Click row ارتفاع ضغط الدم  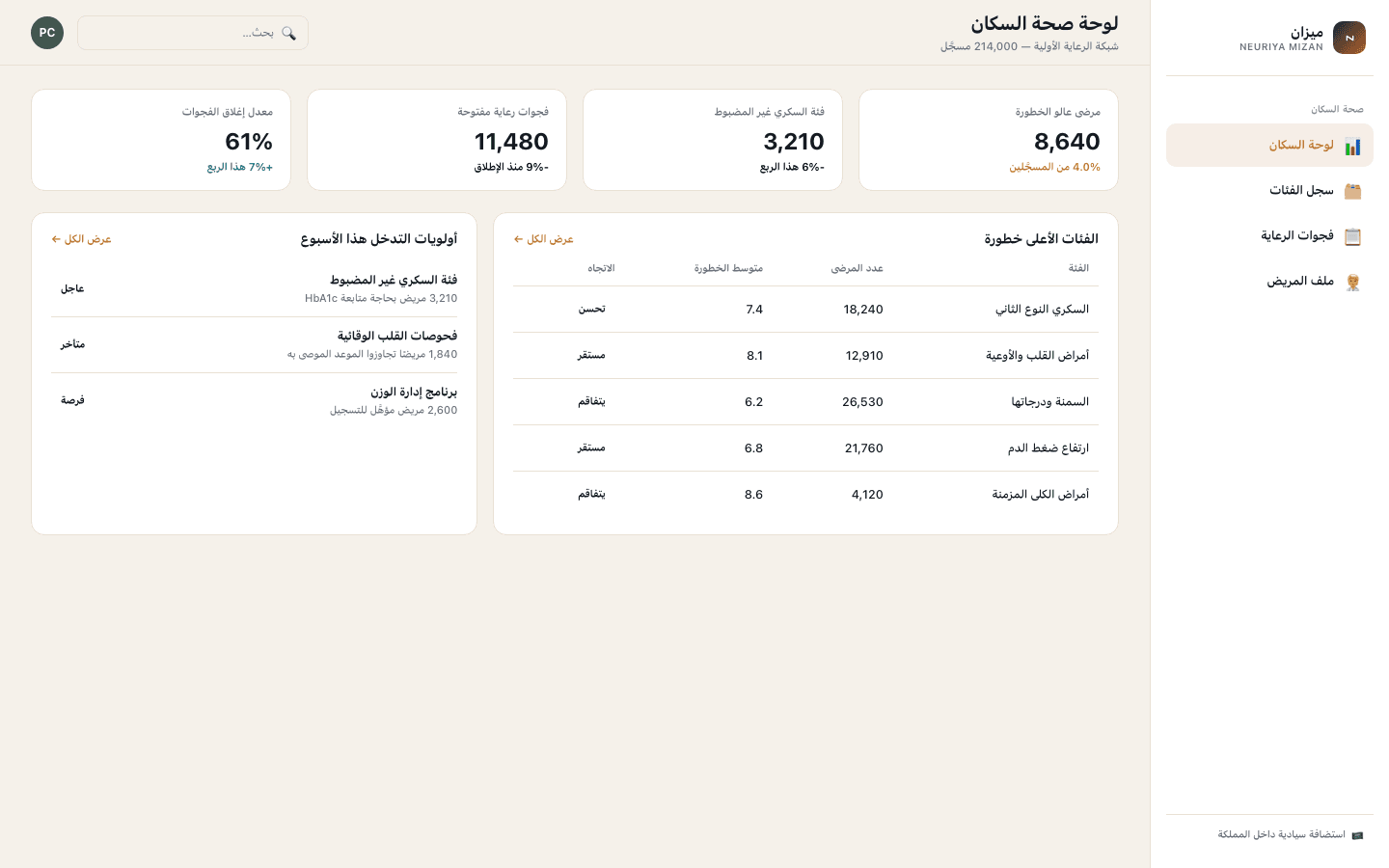tap(805, 448)
